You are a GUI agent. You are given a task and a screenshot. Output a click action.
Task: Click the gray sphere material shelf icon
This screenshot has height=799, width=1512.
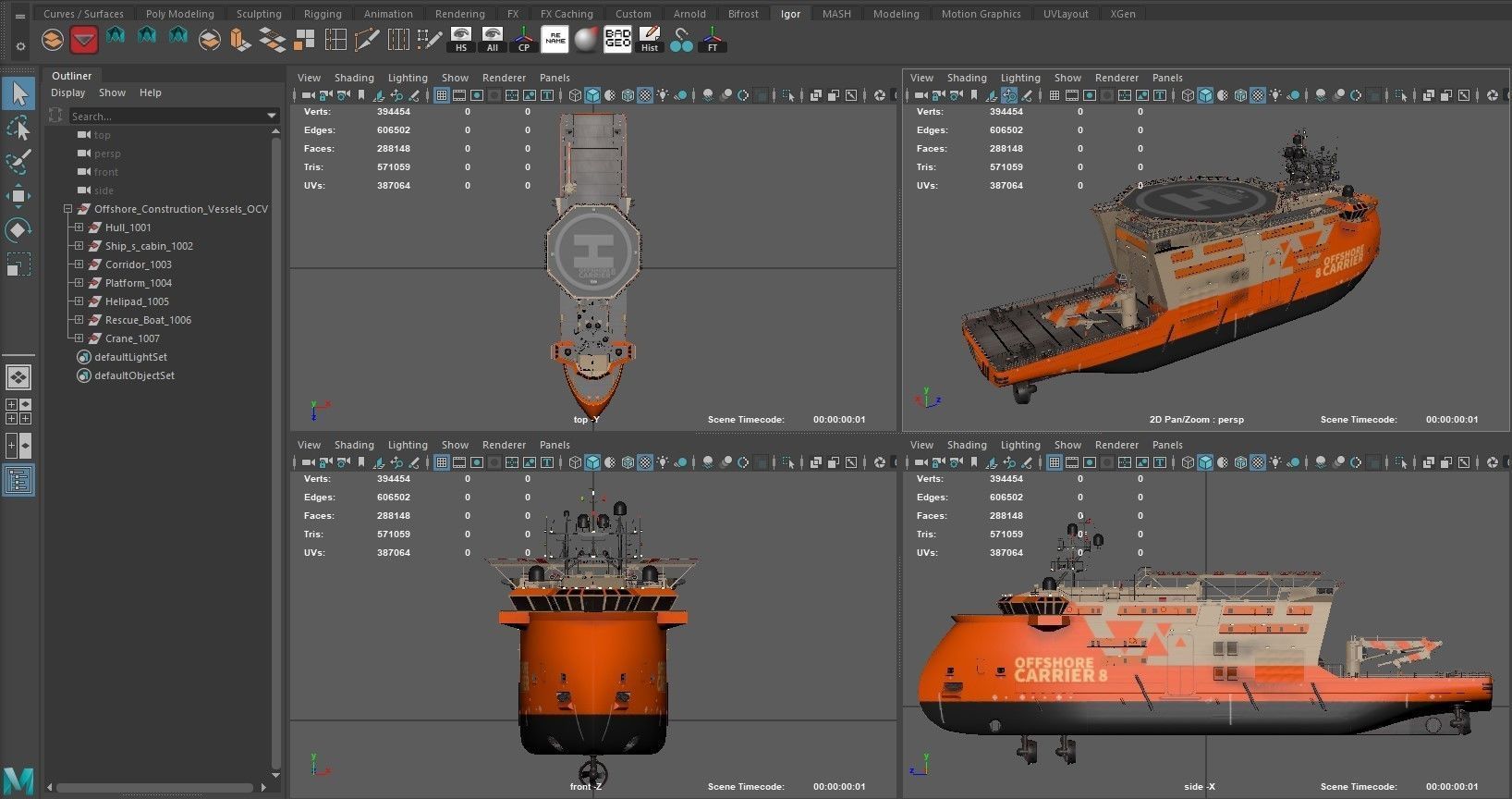586,40
